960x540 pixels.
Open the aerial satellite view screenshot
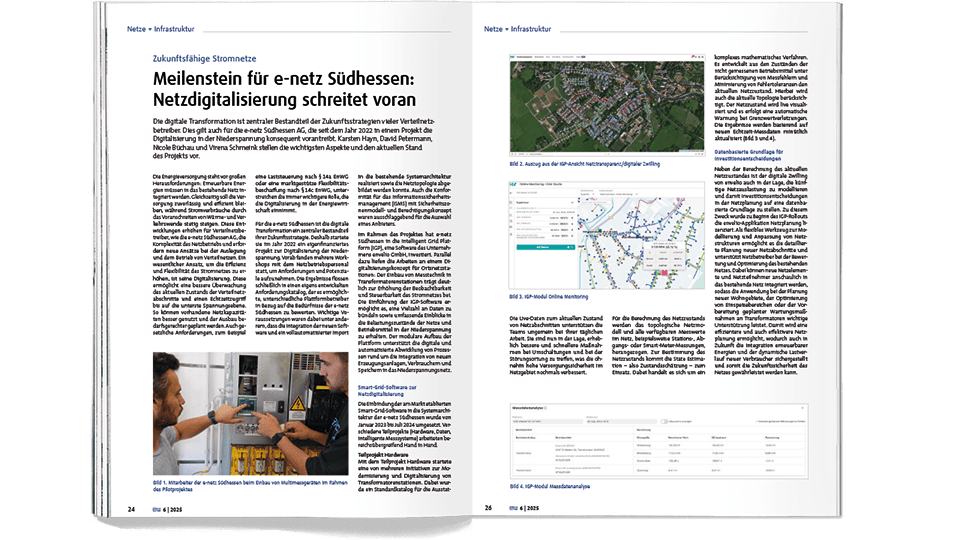tap(607, 106)
